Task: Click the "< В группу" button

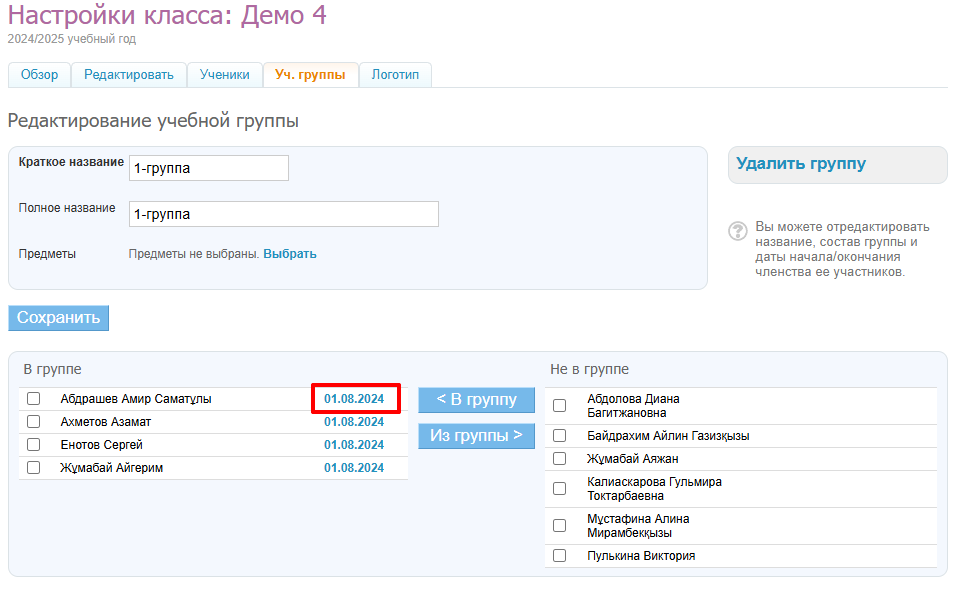Action: [x=476, y=400]
